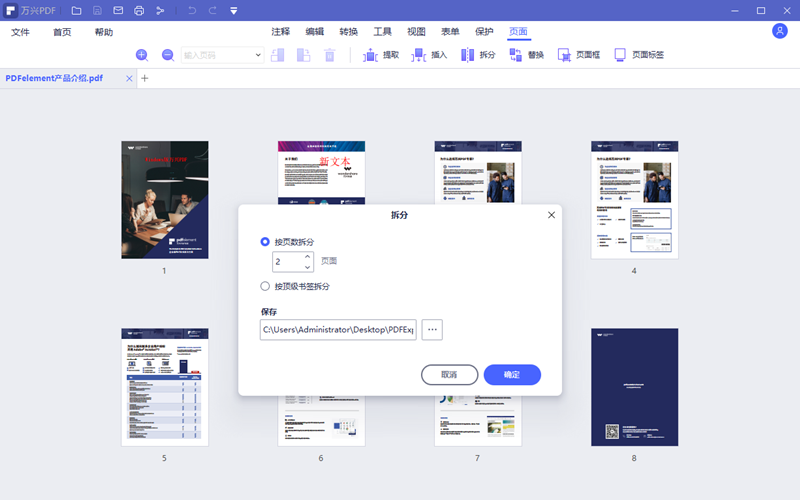Increase page count with up arrow
Image resolution: width=800 pixels, height=500 pixels.
(308, 257)
